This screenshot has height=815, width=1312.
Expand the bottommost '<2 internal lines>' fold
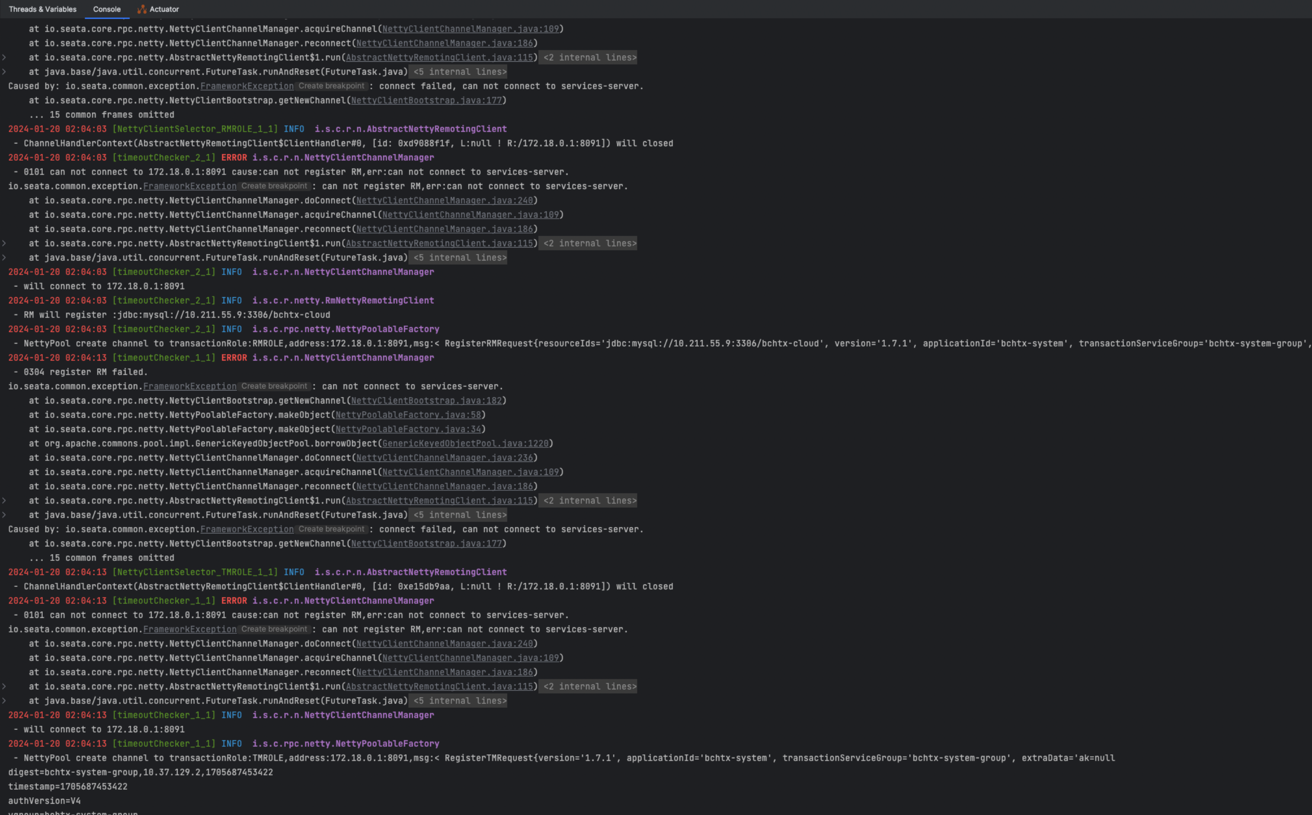coord(589,687)
